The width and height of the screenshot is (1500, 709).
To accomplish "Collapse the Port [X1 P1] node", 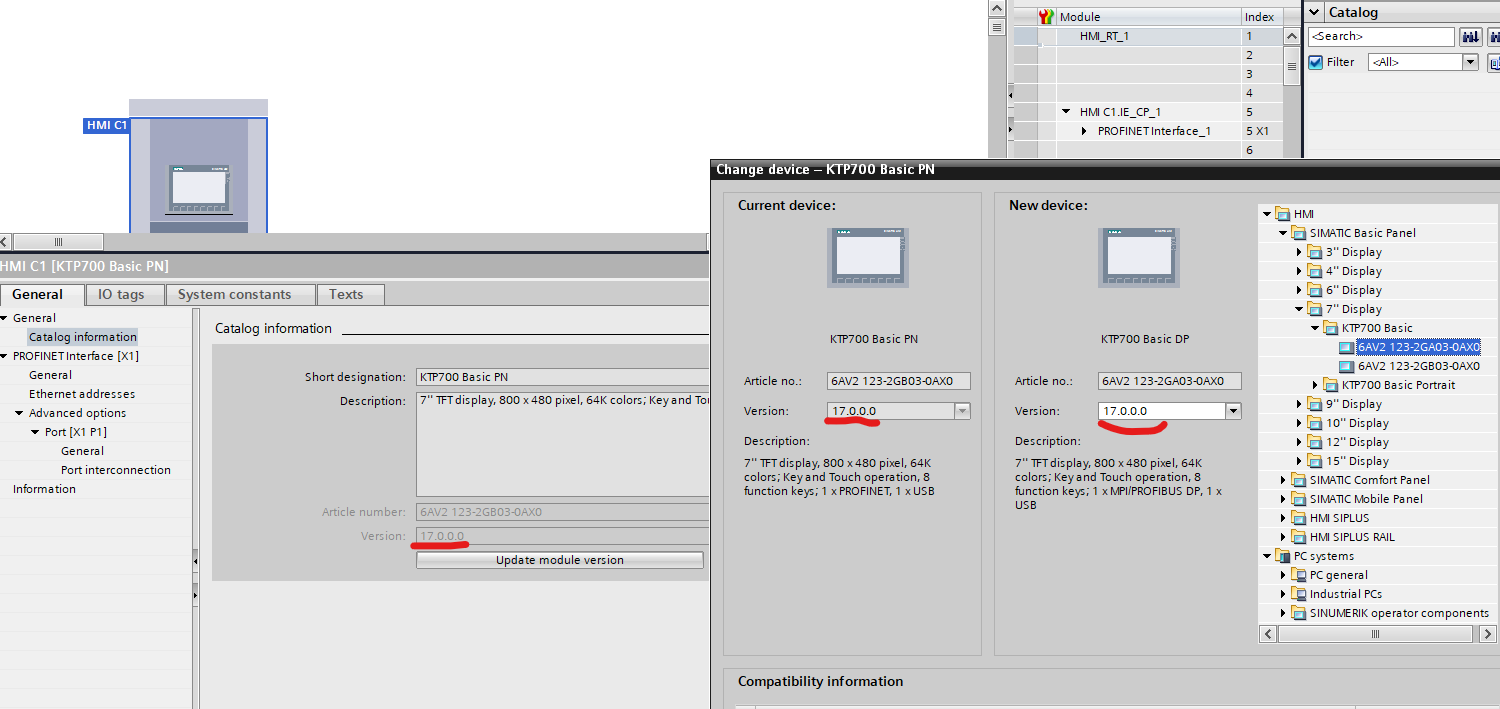I will 35,432.
